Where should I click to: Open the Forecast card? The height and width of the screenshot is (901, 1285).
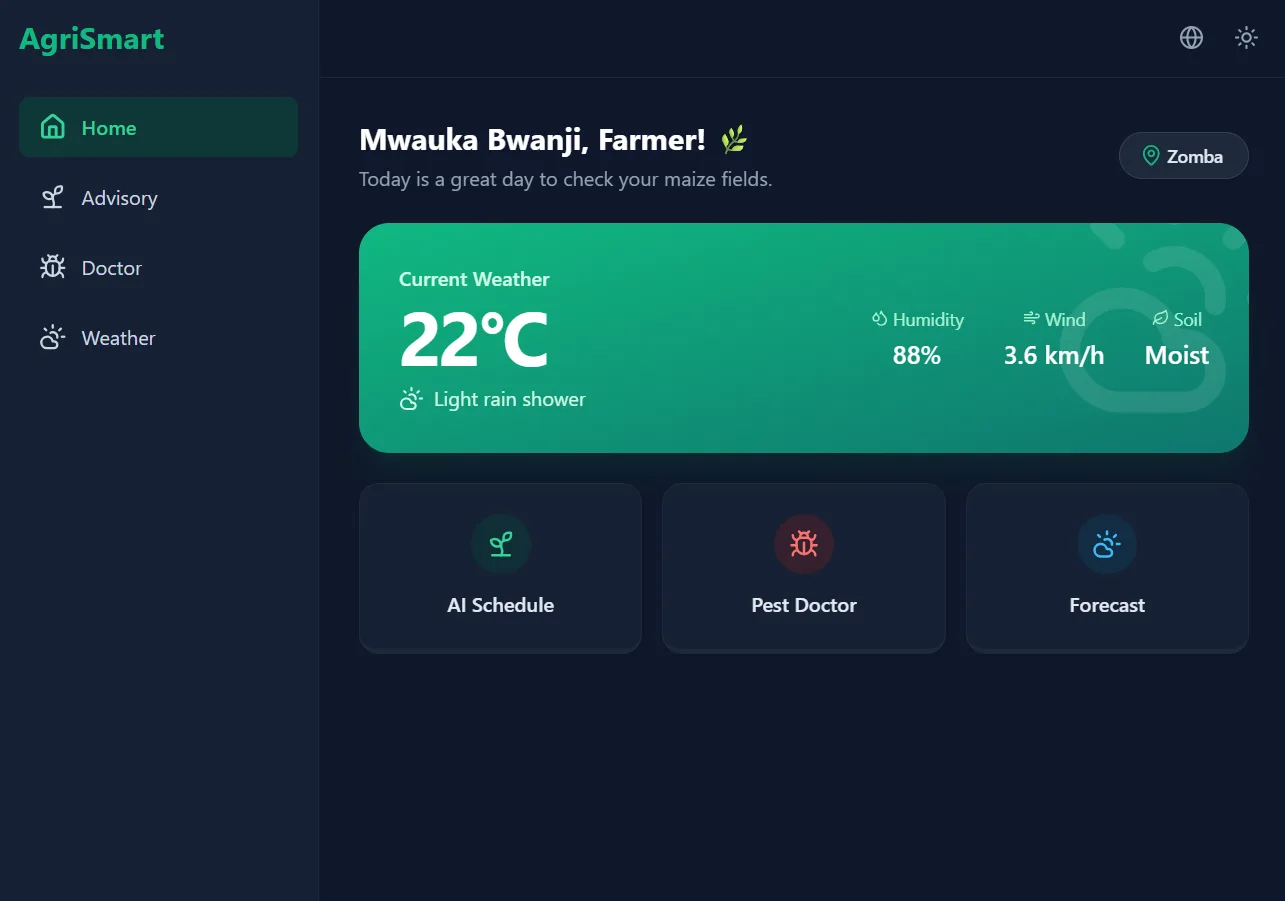pyautogui.click(x=1107, y=567)
